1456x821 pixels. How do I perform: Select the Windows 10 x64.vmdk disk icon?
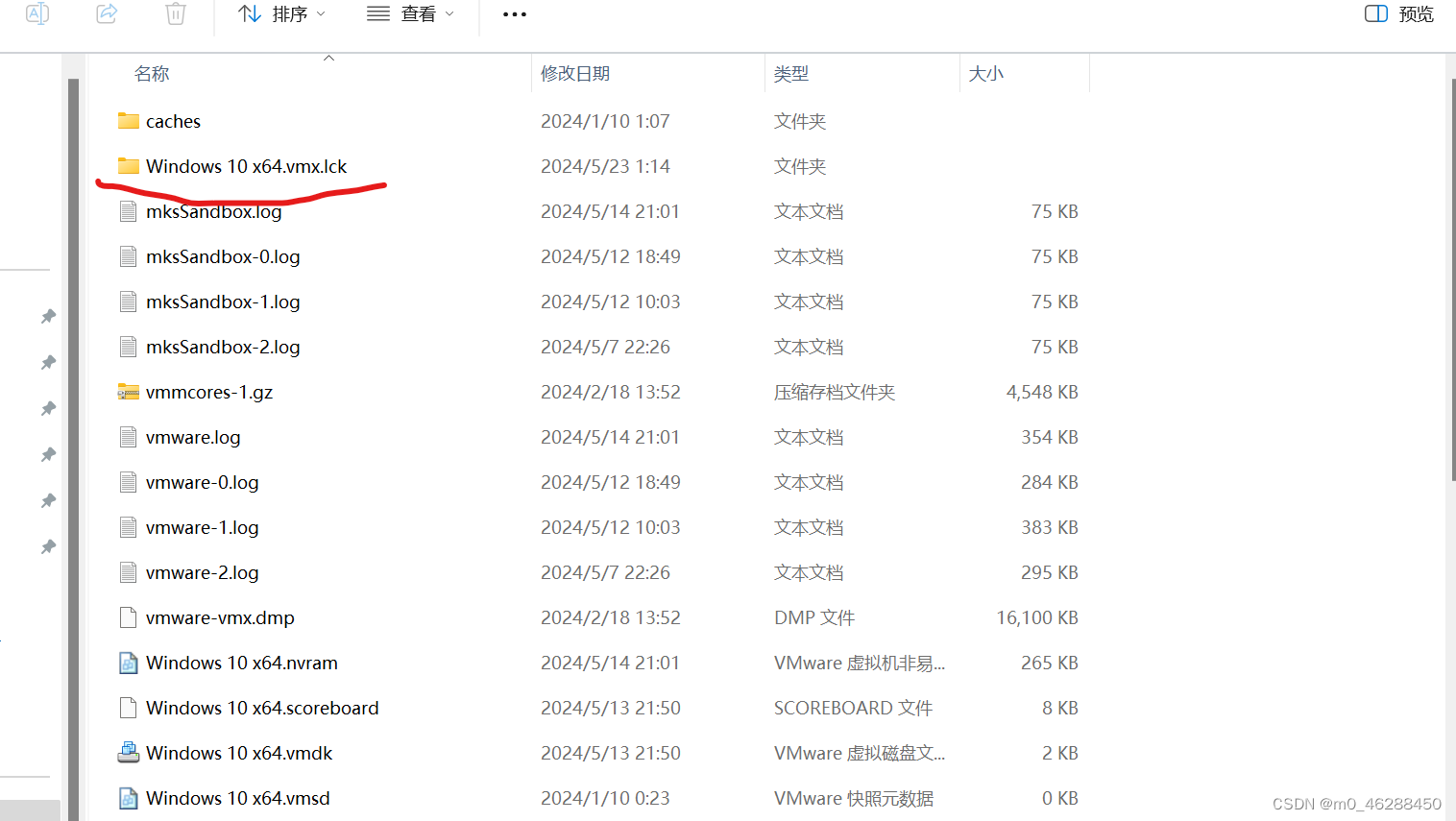pyautogui.click(x=129, y=753)
